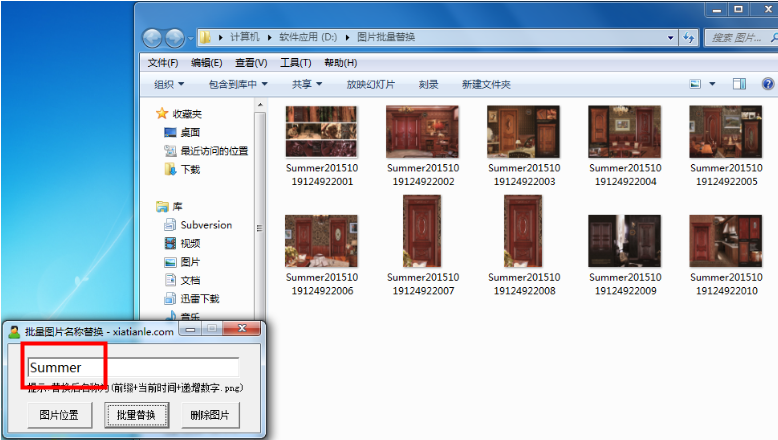Expand the 共享 dropdown
This screenshot has height=440, width=778.
click(307, 84)
